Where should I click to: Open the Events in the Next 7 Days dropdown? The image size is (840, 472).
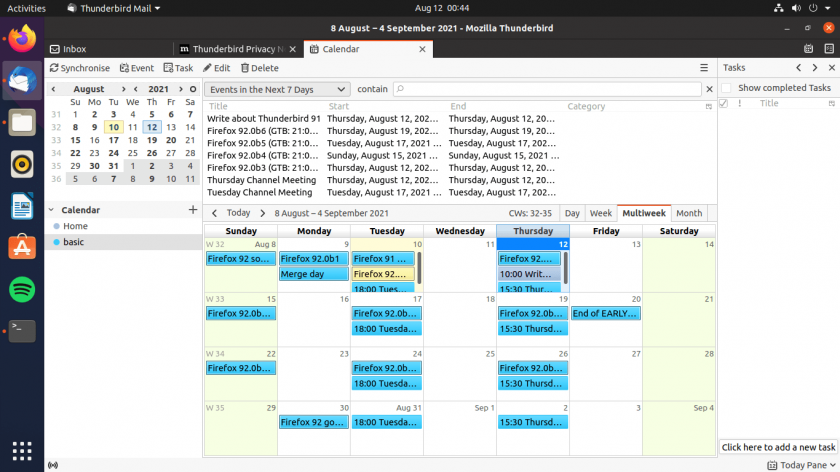[x=277, y=89]
